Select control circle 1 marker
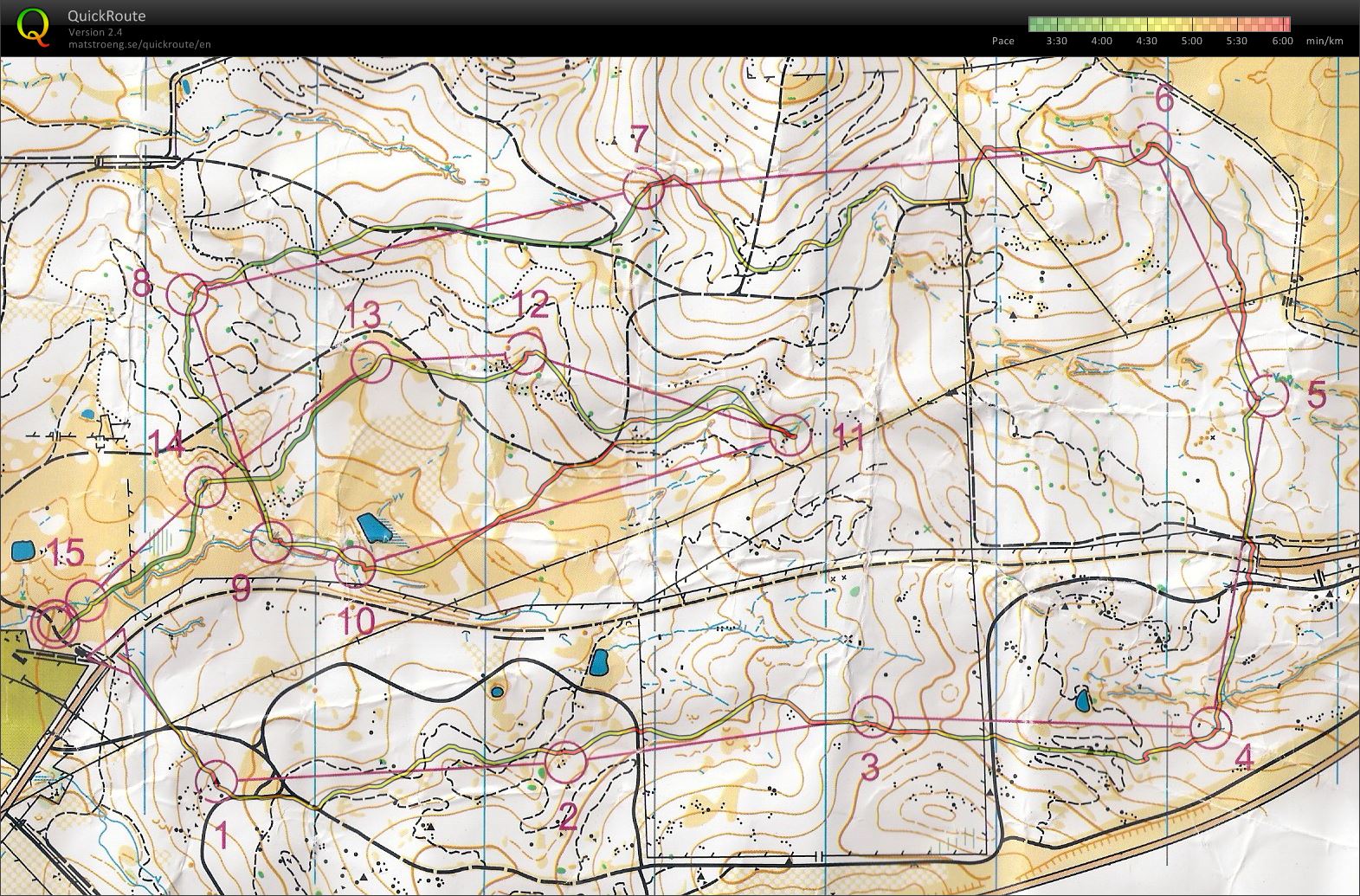1360x896 pixels. [x=216, y=780]
